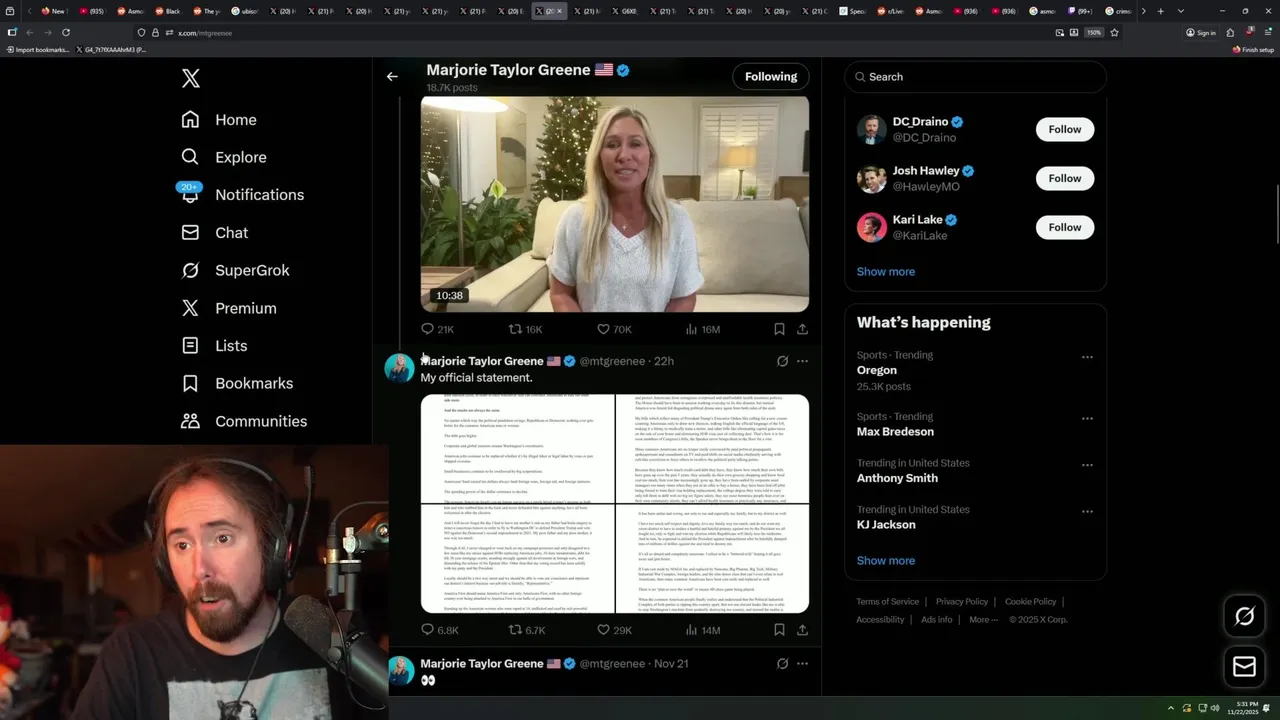1280x720 pixels.
Task: Share the video post
Action: tap(802, 329)
